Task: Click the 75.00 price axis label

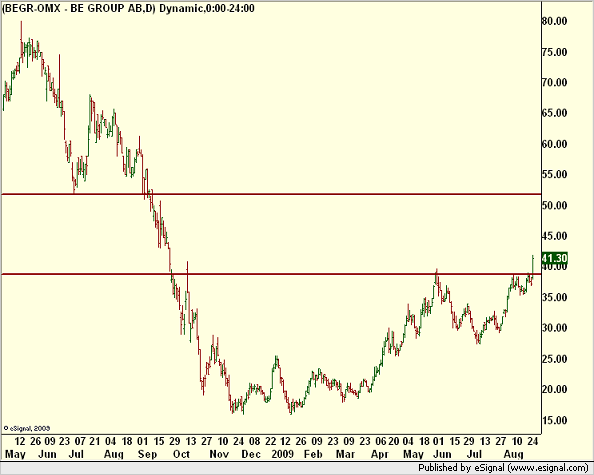Action: pyautogui.click(x=555, y=52)
